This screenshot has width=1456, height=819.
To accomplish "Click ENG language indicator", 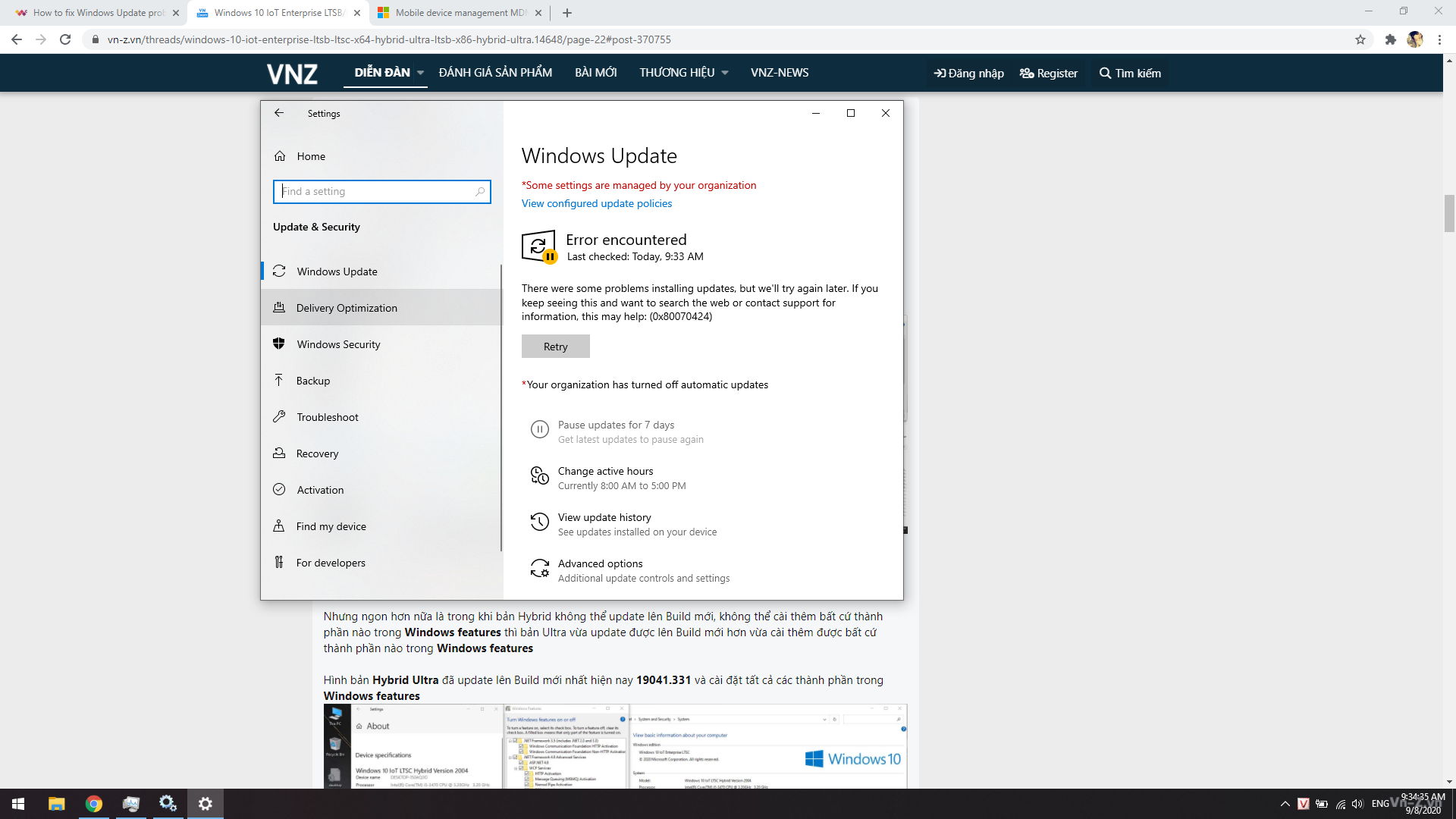I will 1380,804.
